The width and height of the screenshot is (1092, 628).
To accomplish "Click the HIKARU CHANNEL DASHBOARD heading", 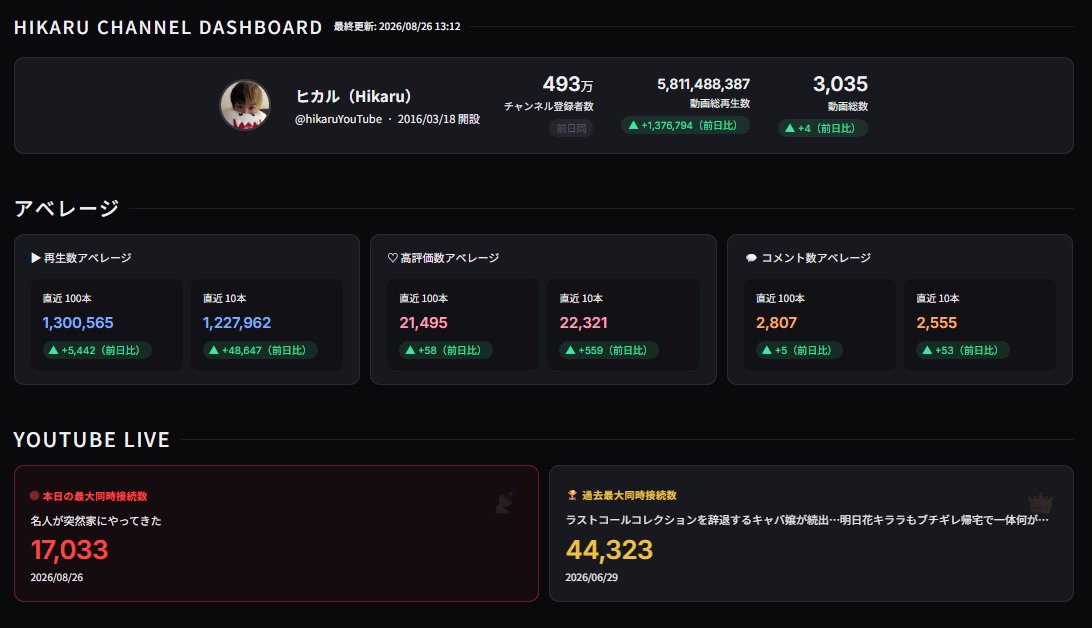I will 168,27.
